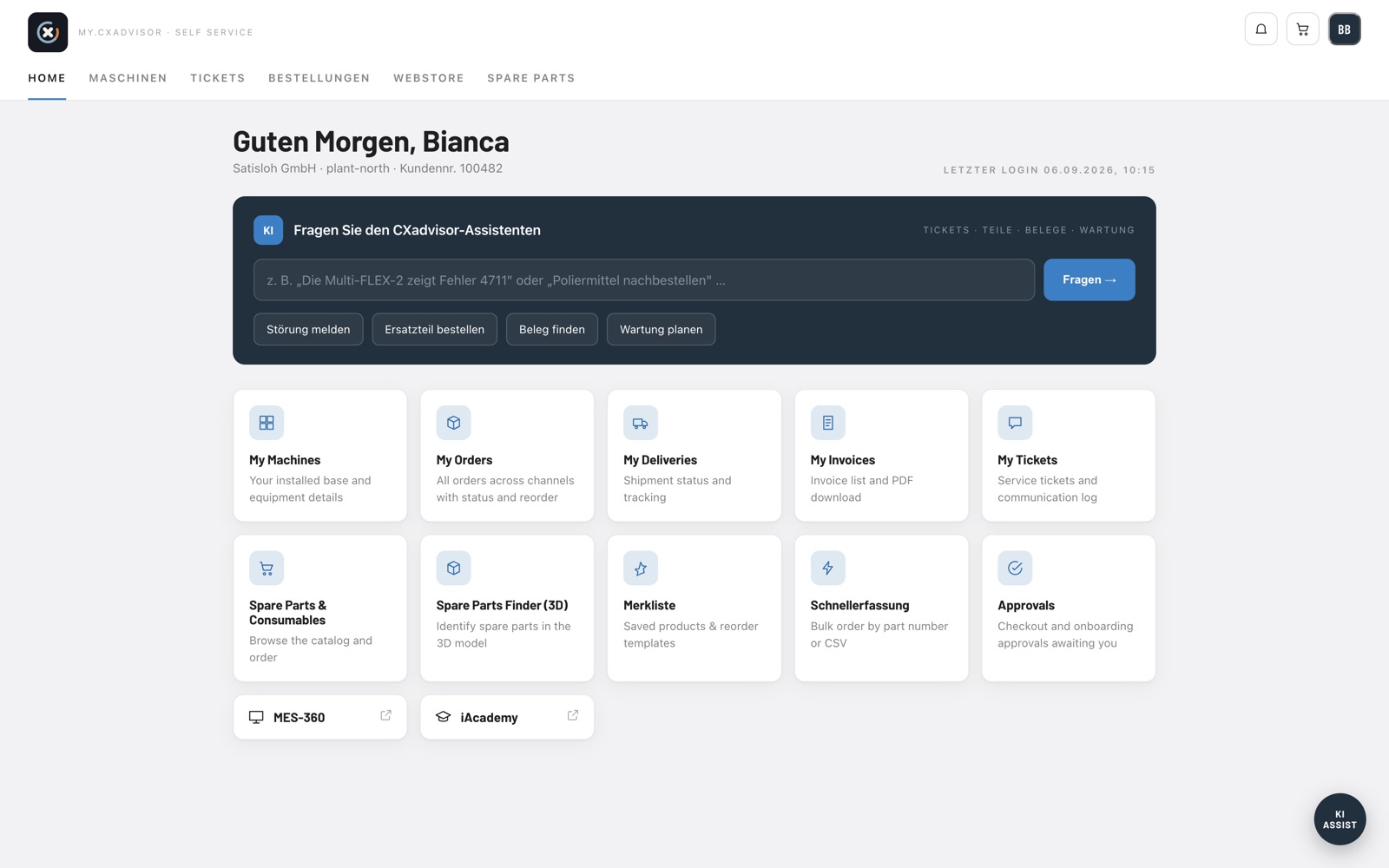Viewport: 1389px width, 868px height.
Task: Open the shopping cart
Action: [x=1302, y=30]
